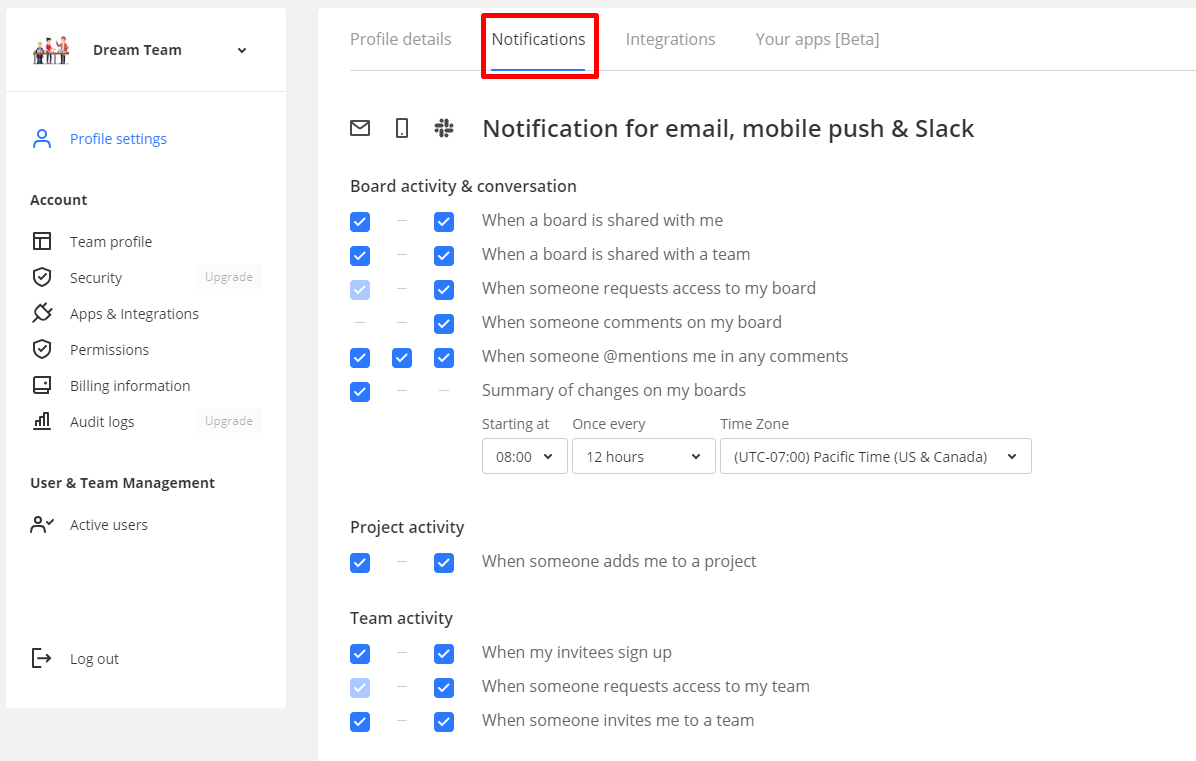Open the Profile details tab
Viewport: 1196px width, 761px height.
click(400, 39)
